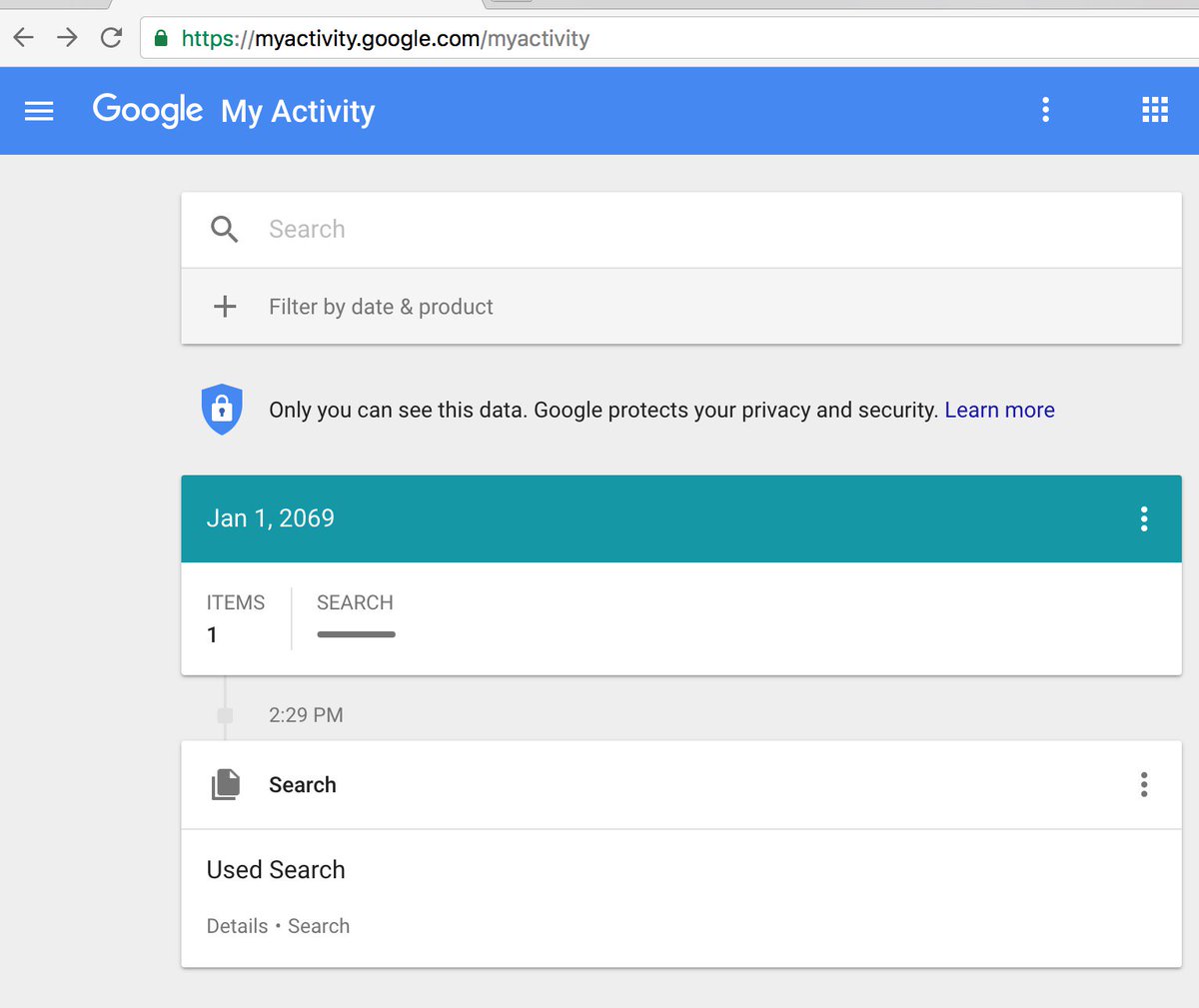Open the Google apps grid
The width and height of the screenshot is (1199, 1008).
(1155, 110)
